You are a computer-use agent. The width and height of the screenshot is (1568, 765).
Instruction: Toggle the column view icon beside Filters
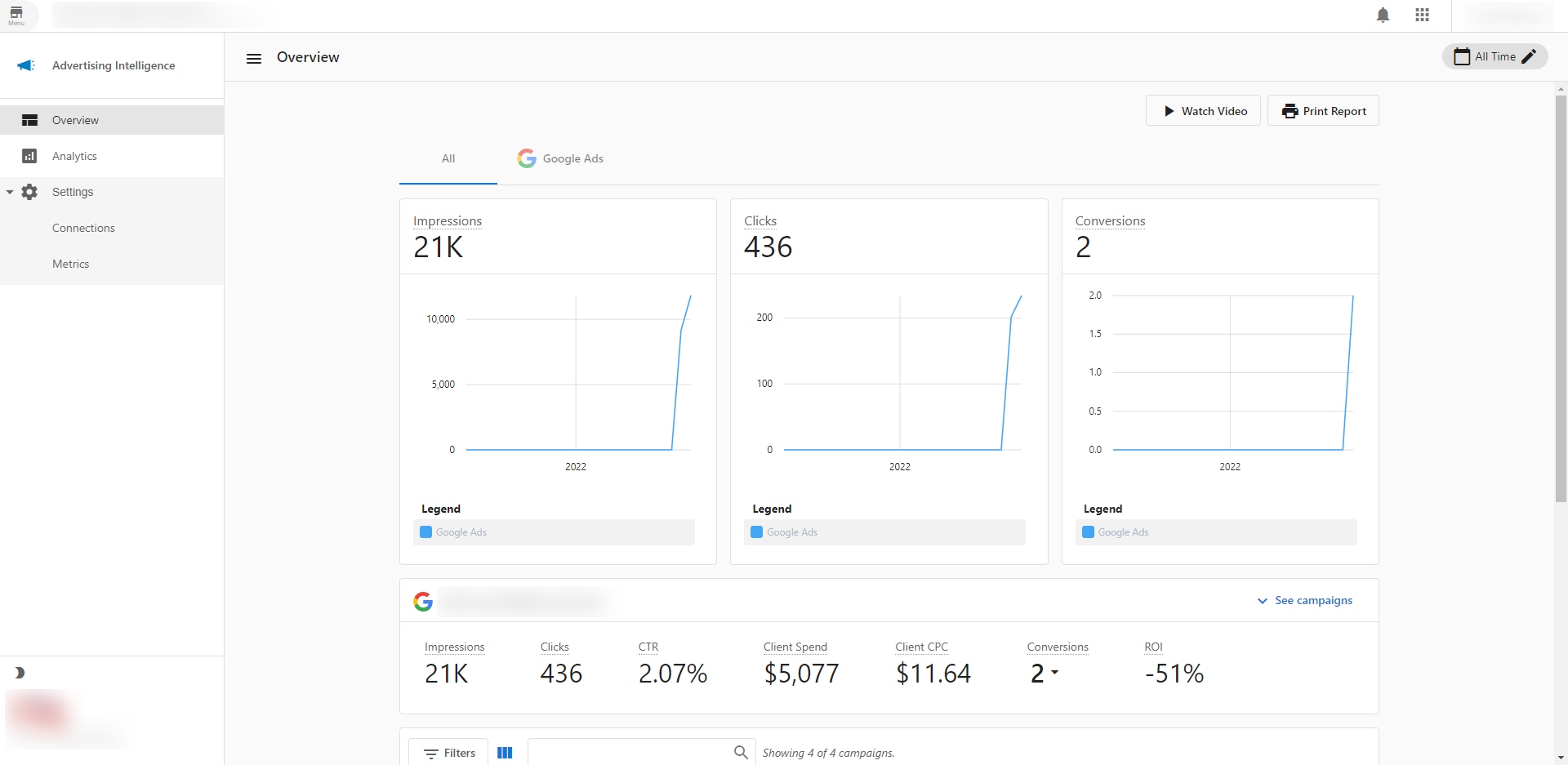tap(505, 753)
